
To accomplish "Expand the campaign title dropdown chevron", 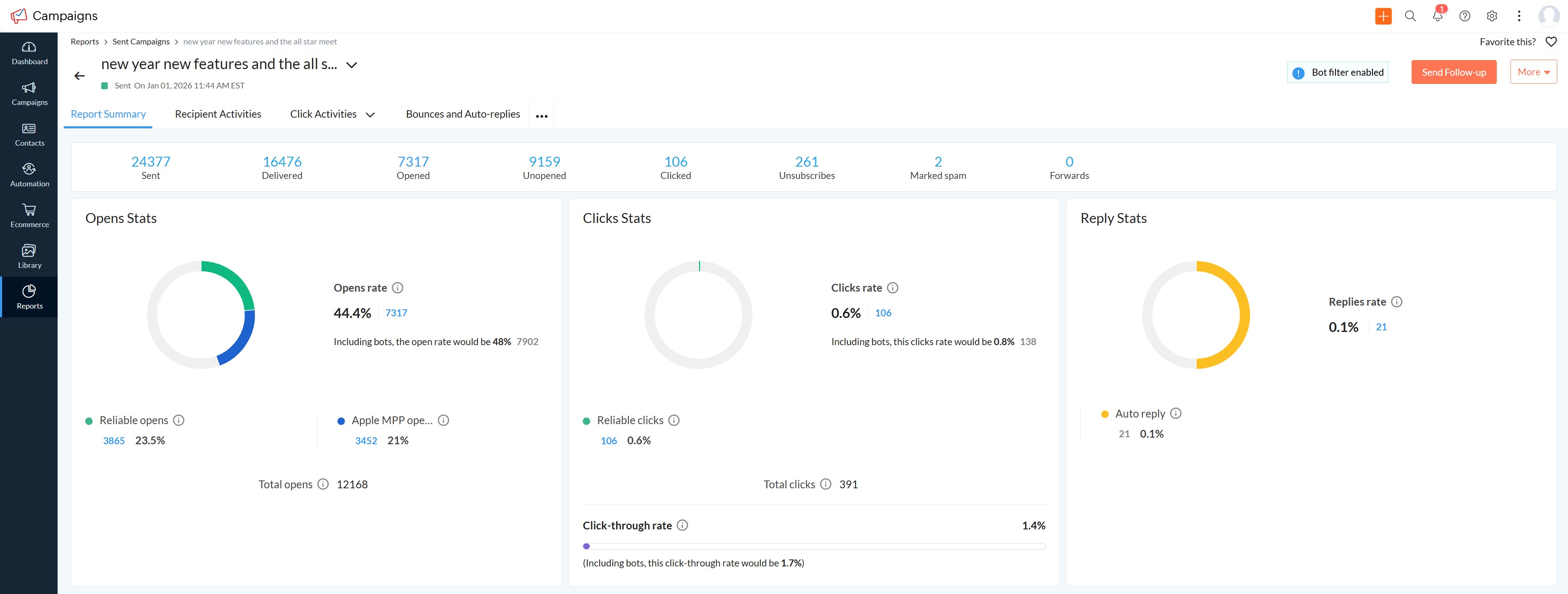I will pos(351,65).
